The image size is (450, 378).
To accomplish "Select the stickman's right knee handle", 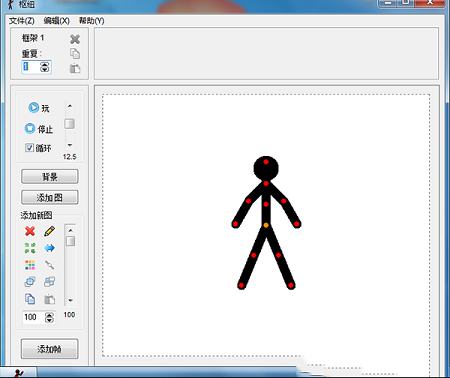I will (278, 255).
